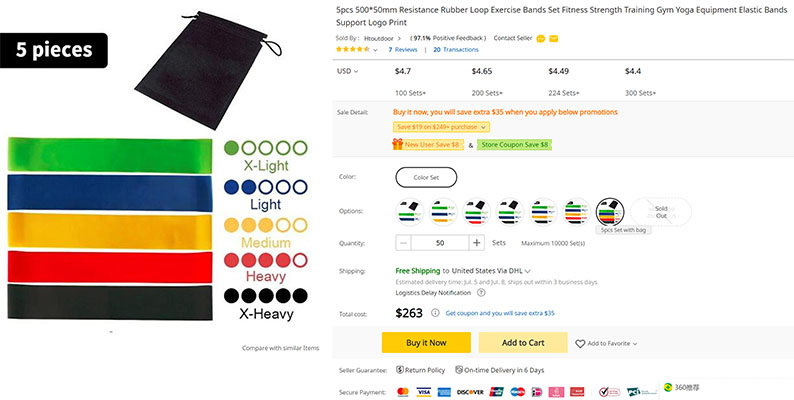The image size is (794, 400).
Task: Click the quantity input field showing 50
Action: pyautogui.click(x=441, y=243)
